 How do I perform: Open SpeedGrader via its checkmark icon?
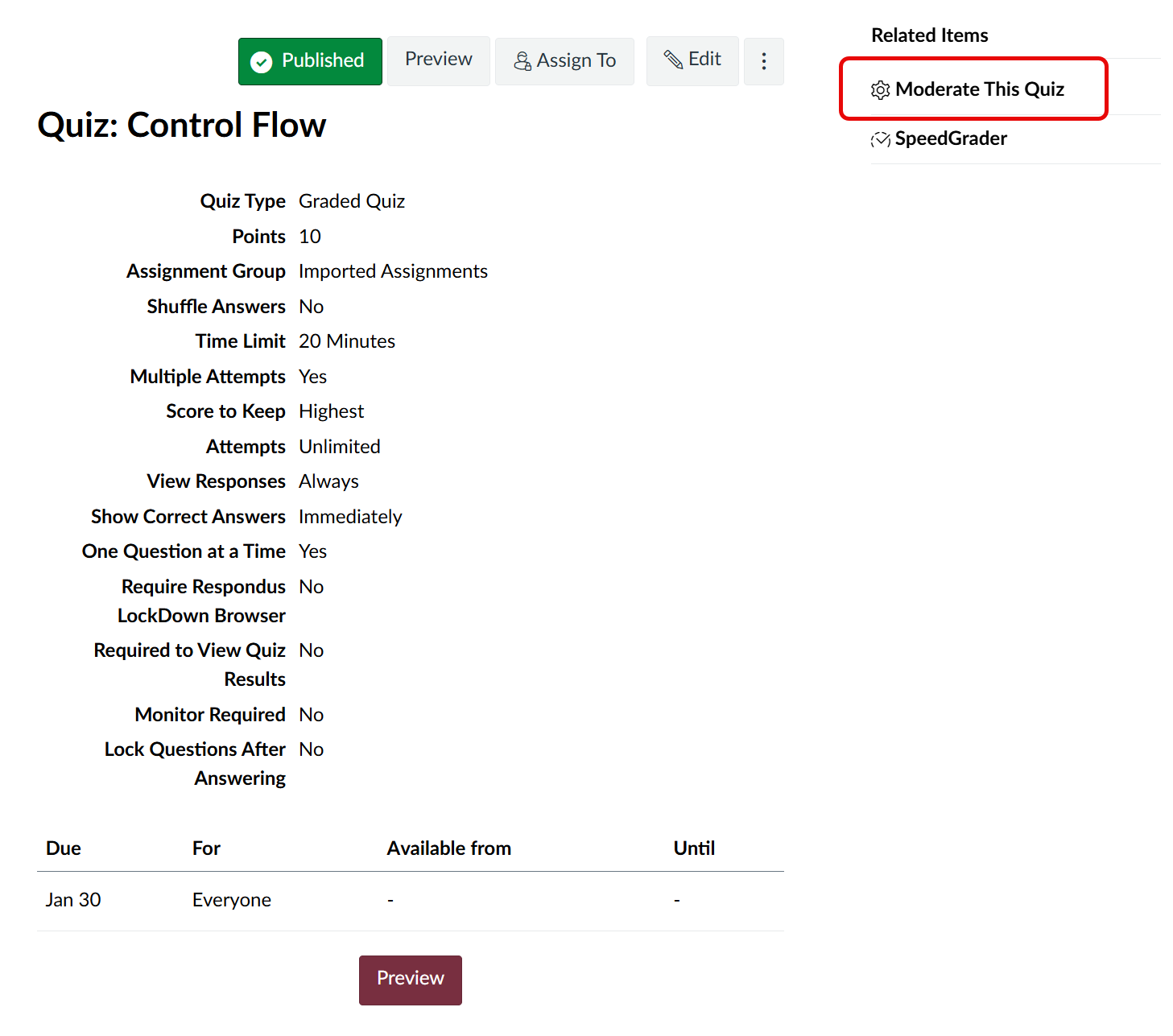[881, 139]
